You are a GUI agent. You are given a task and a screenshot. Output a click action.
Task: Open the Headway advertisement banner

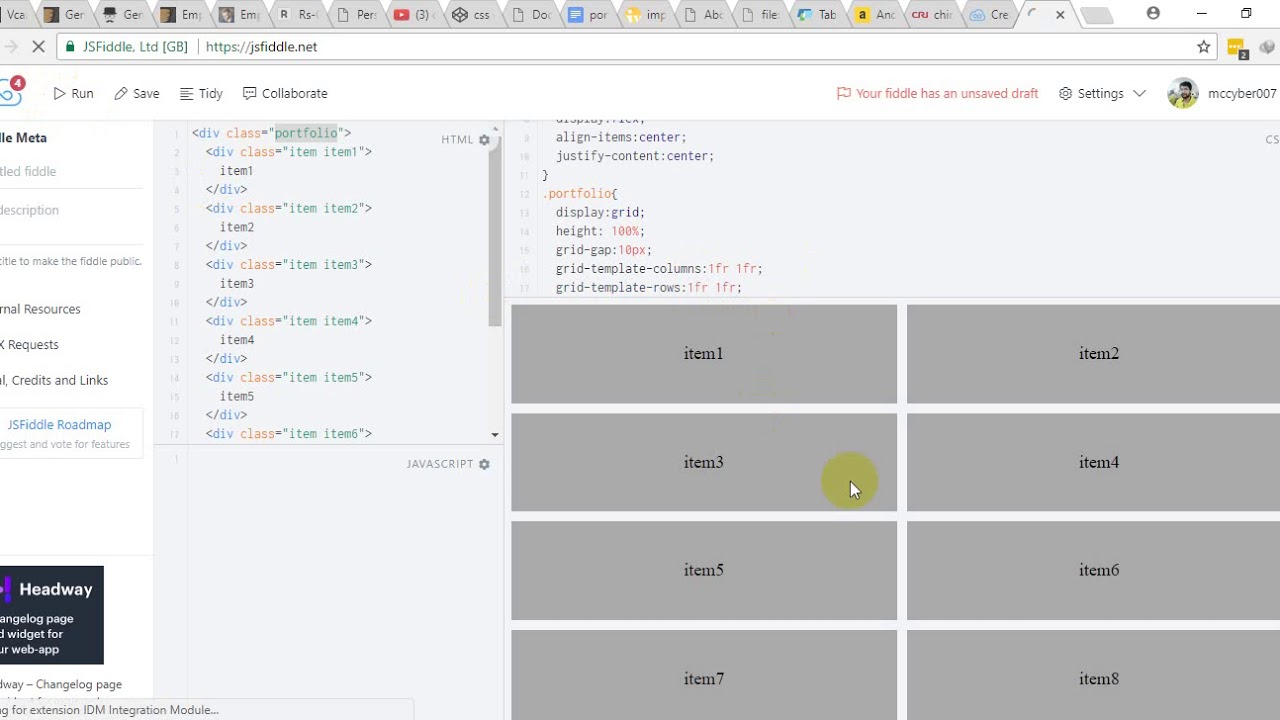coord(52,615)
